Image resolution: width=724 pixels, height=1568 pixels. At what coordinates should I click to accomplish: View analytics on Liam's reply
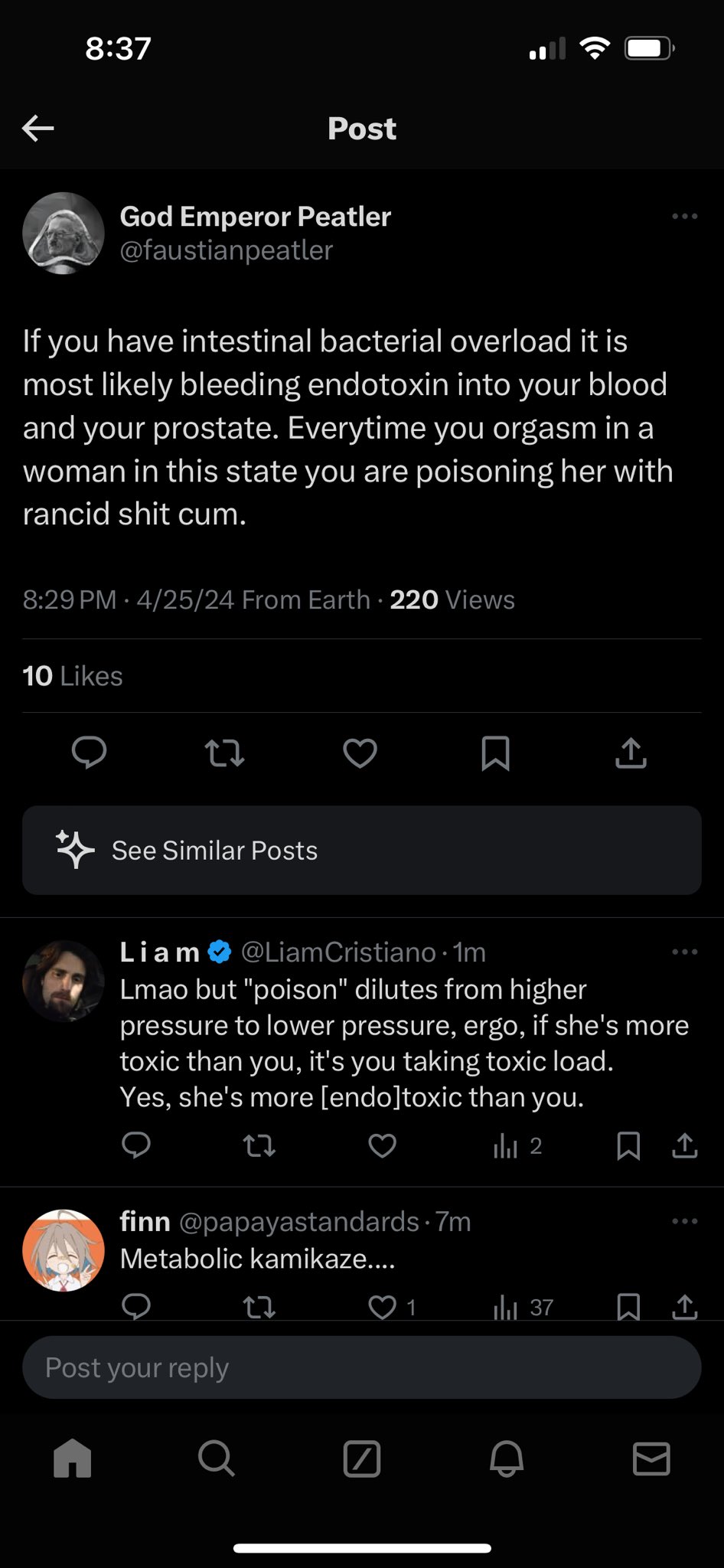point(517,1145)
